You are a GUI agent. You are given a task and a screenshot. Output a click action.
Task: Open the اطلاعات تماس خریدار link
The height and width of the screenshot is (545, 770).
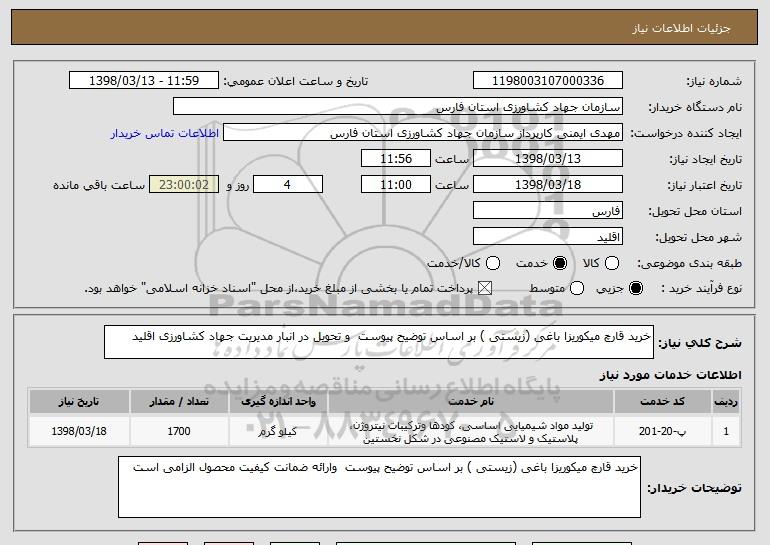click(x=165, y=133)
